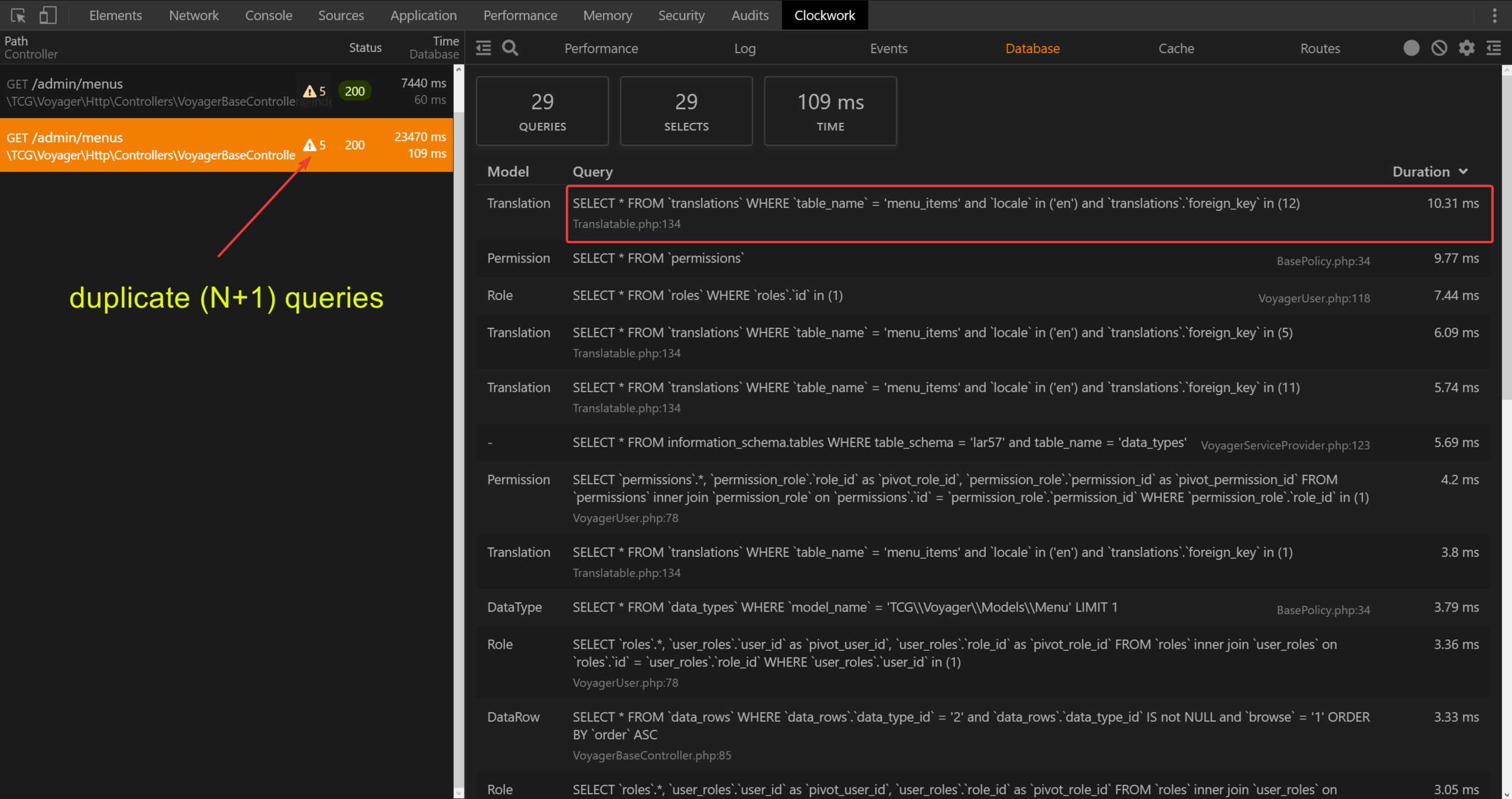Image resolution: width=1512 pixels, height=799 pixels.
Task: Open DevTools three-dot menu
Action: 1494,15
